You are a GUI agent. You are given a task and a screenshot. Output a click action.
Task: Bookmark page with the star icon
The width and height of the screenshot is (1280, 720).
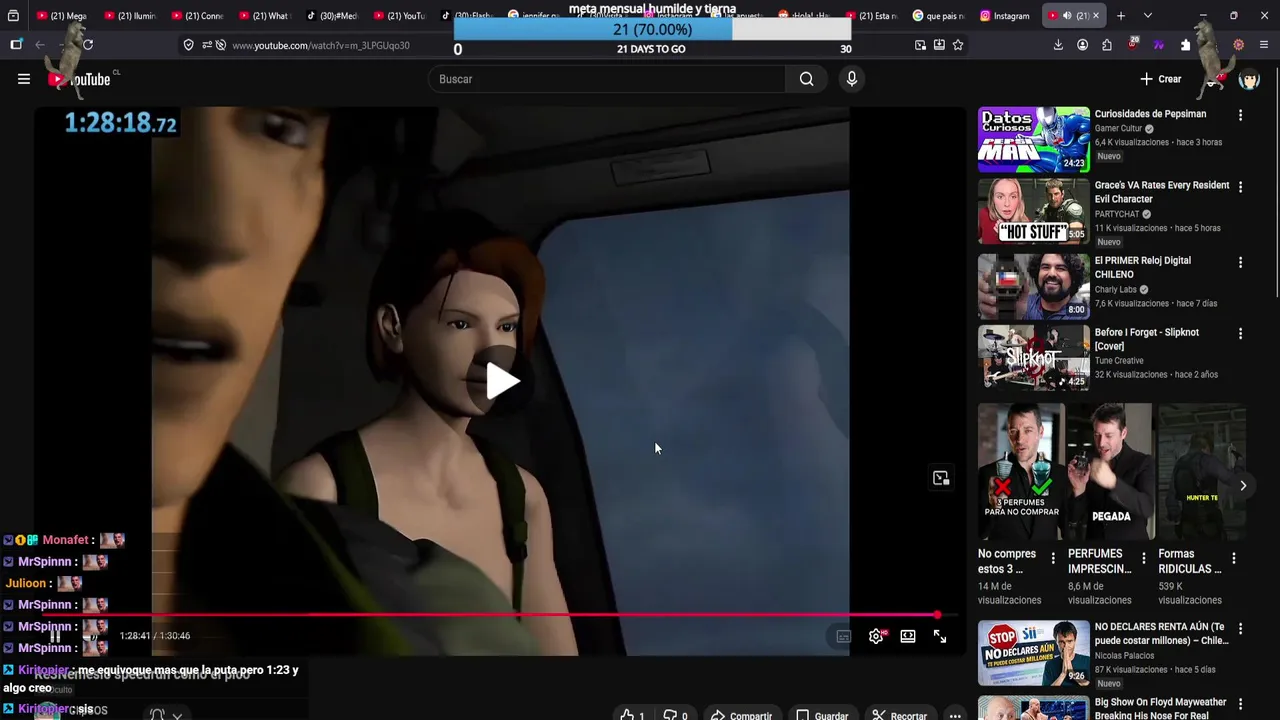pos(958,45)
